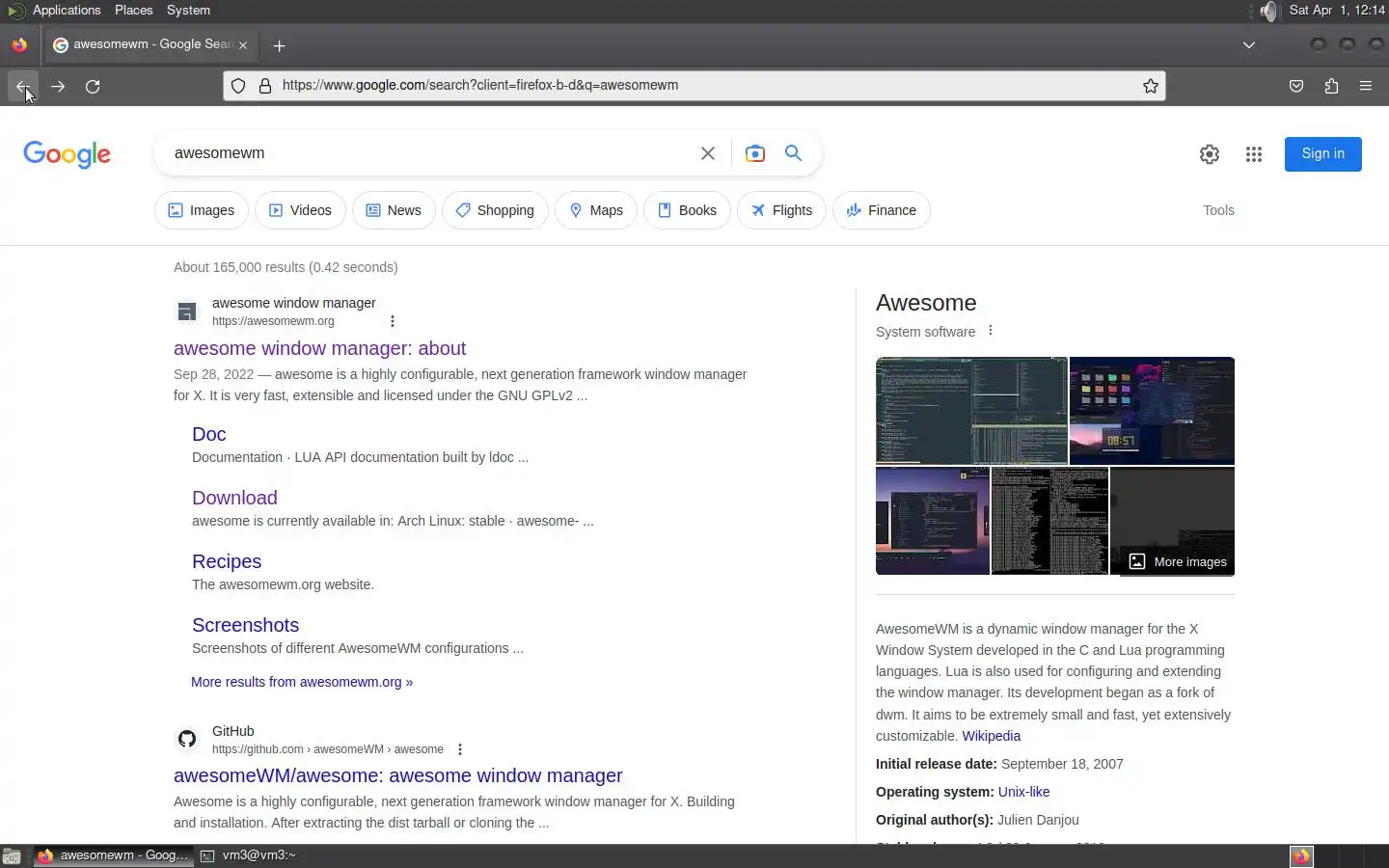Filter results by Books

pyautogui.click(x=687, y=210)
